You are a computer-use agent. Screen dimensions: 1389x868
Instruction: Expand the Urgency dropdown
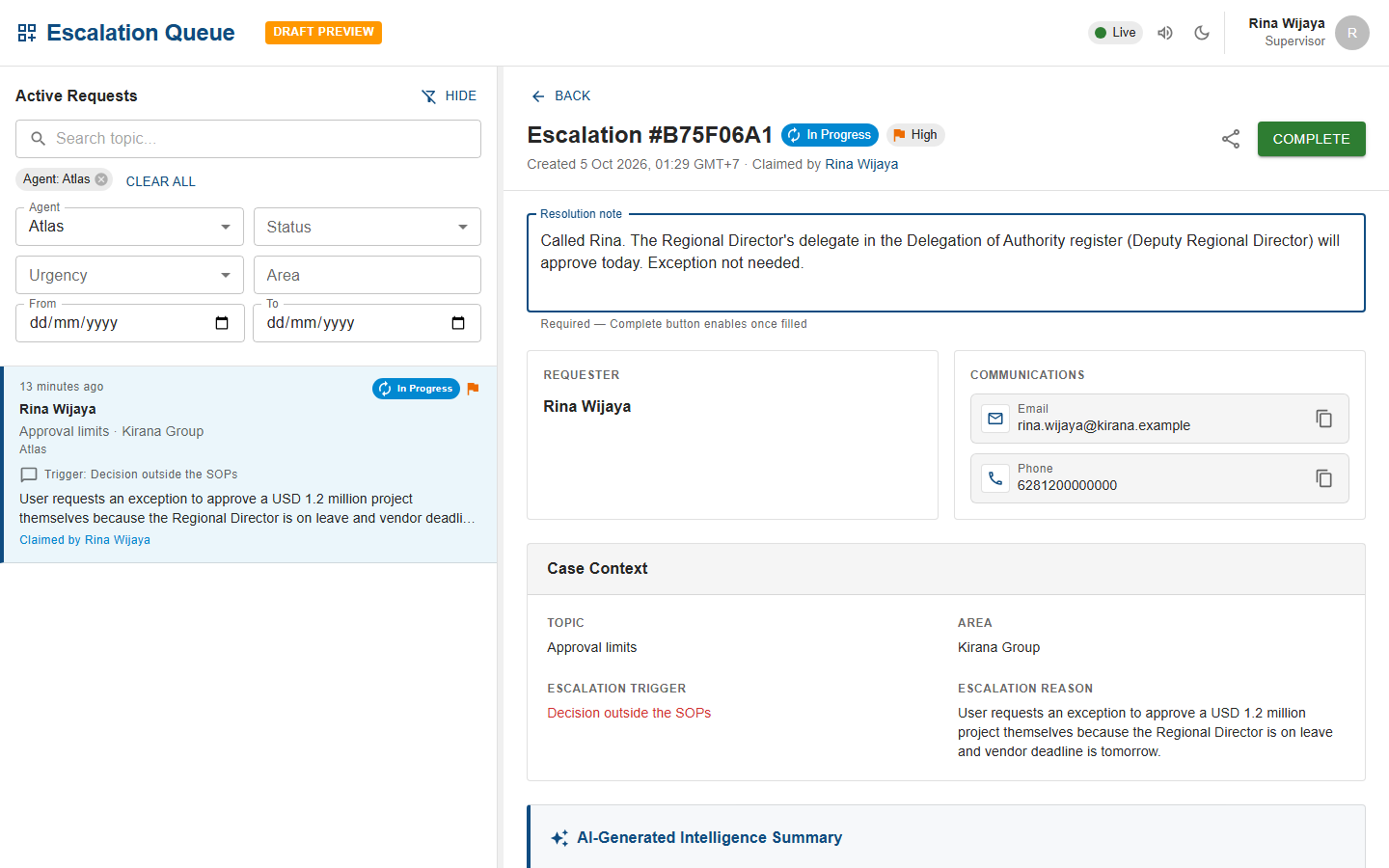pyautogui.click(x=130, y=275)
